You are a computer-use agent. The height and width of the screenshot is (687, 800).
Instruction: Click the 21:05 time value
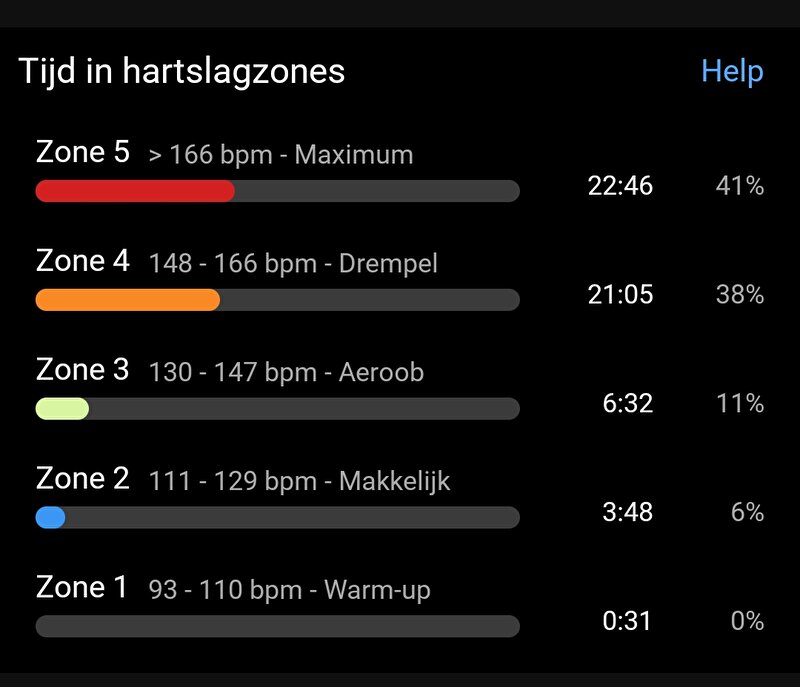(620, 294)
